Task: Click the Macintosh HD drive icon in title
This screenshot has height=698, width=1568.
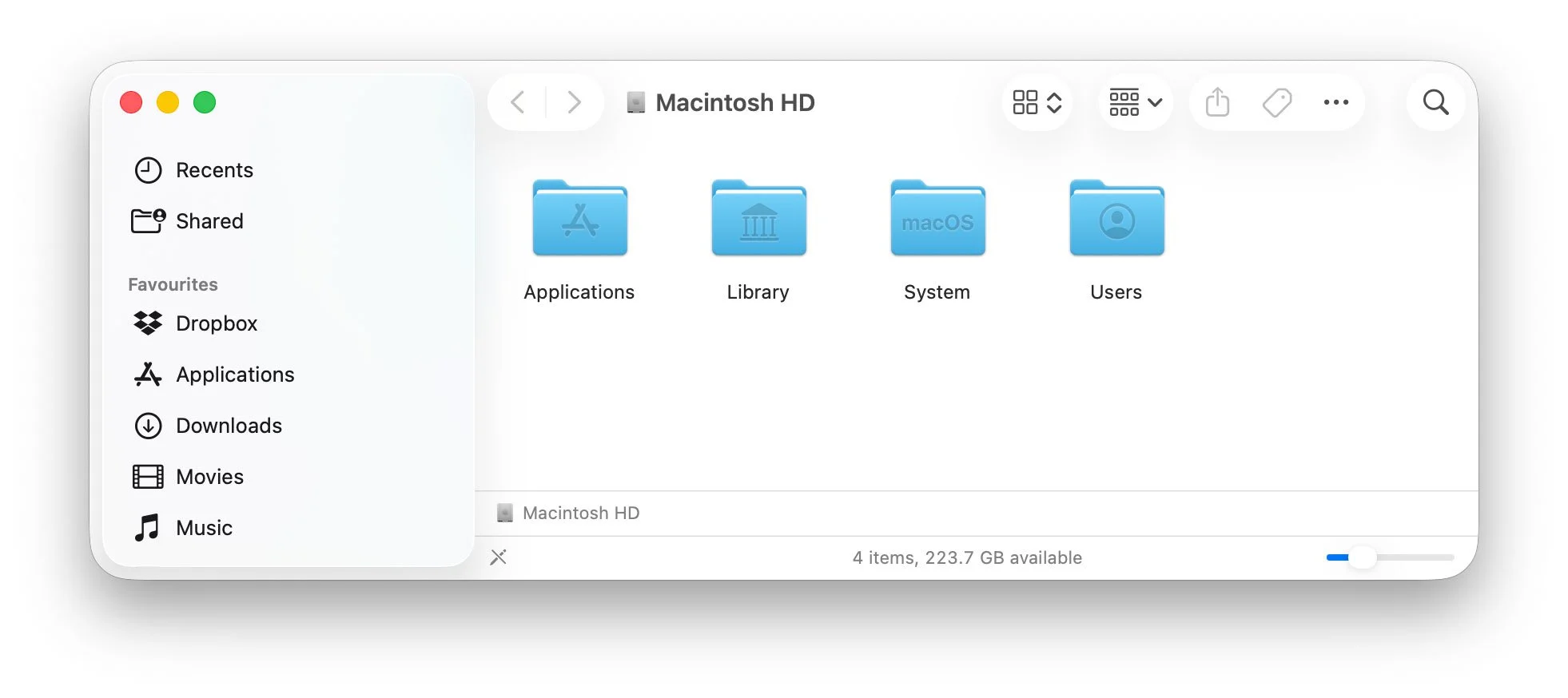Action: coord(636,102)
